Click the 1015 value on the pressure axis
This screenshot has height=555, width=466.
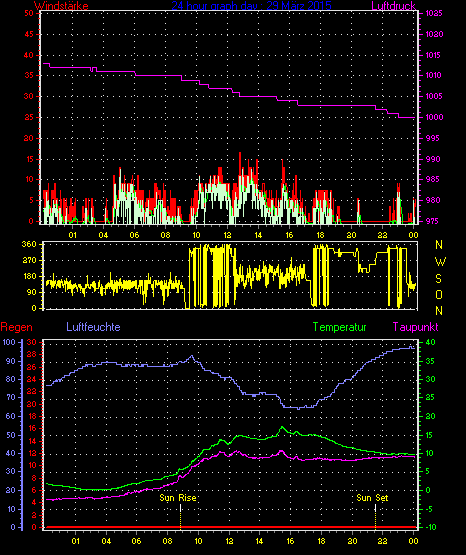(434, 55)
